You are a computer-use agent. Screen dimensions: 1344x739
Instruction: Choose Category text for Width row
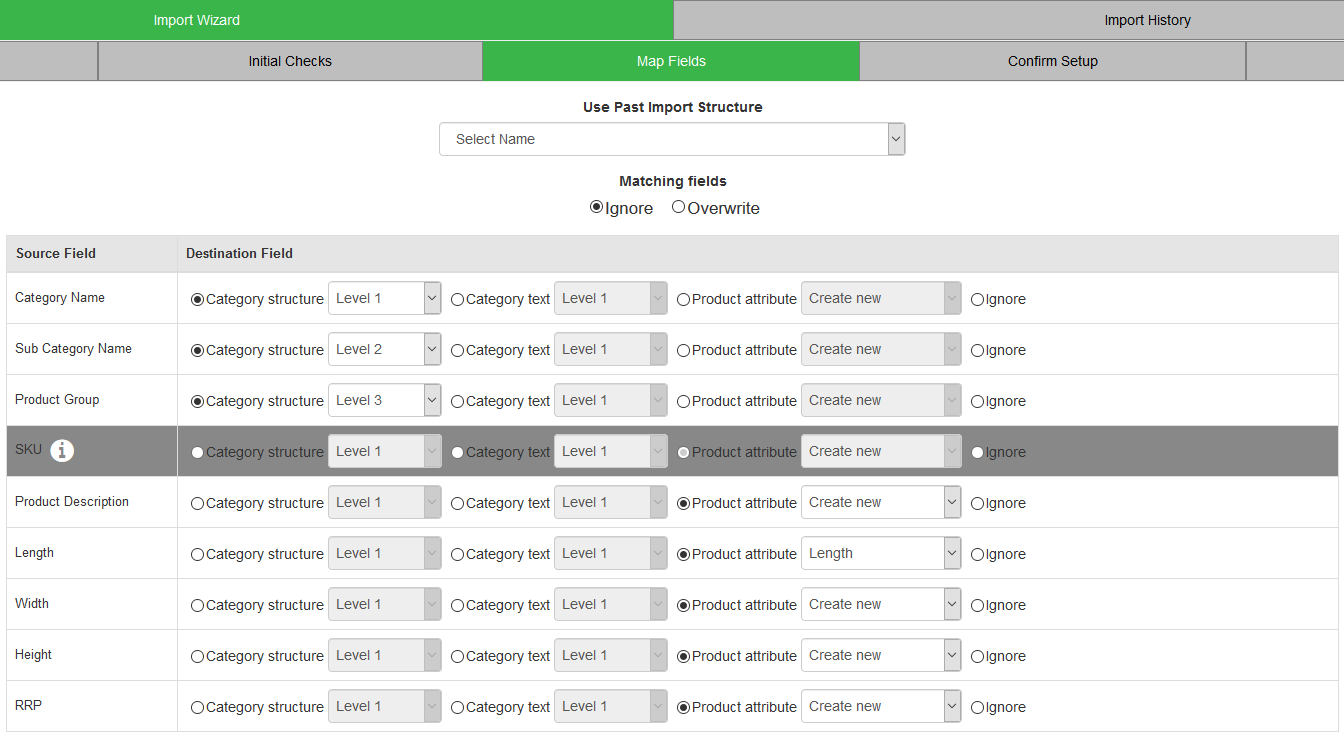[458, 605]
